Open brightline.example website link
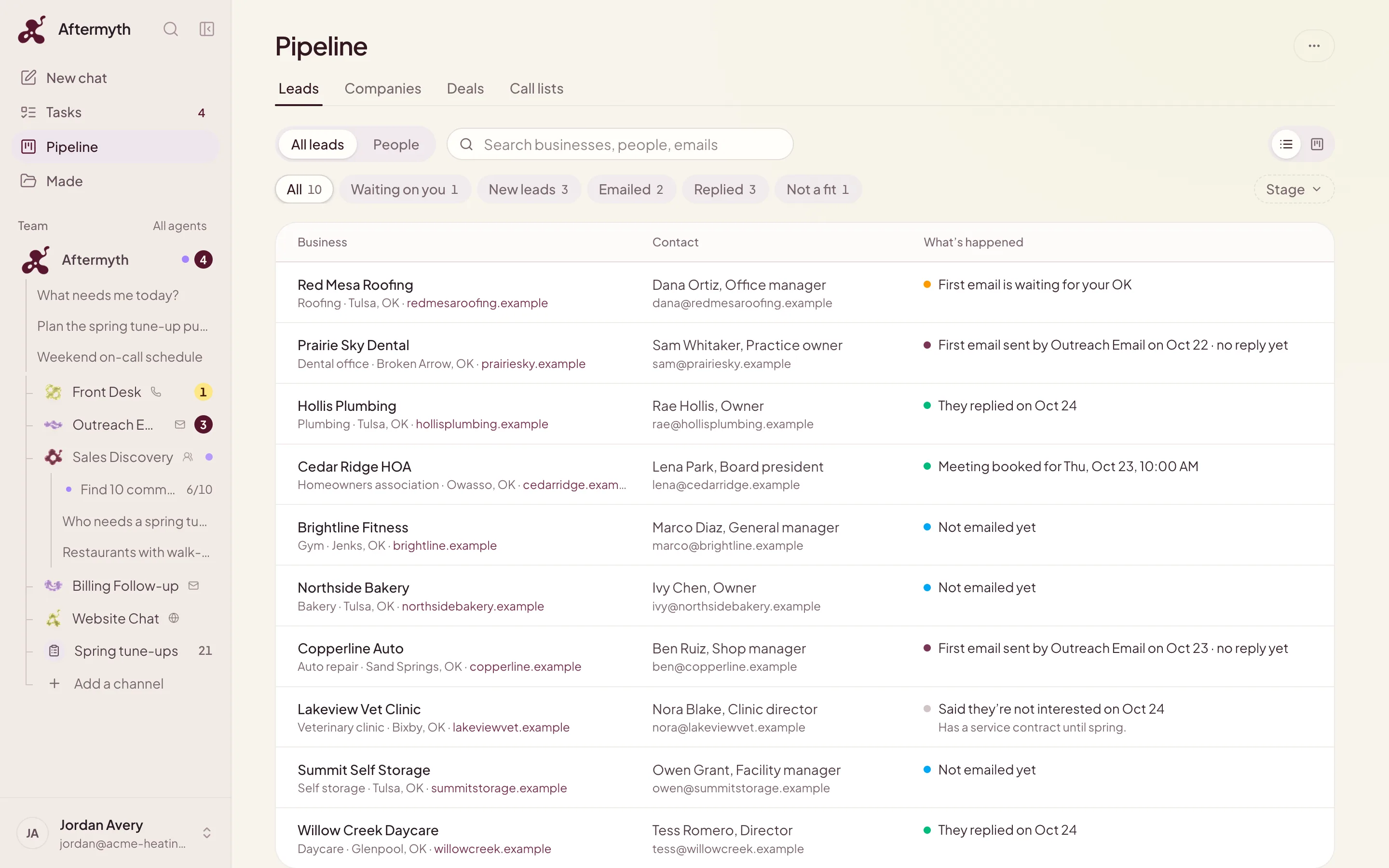The image size is (1389, 868). click(445, 546)
